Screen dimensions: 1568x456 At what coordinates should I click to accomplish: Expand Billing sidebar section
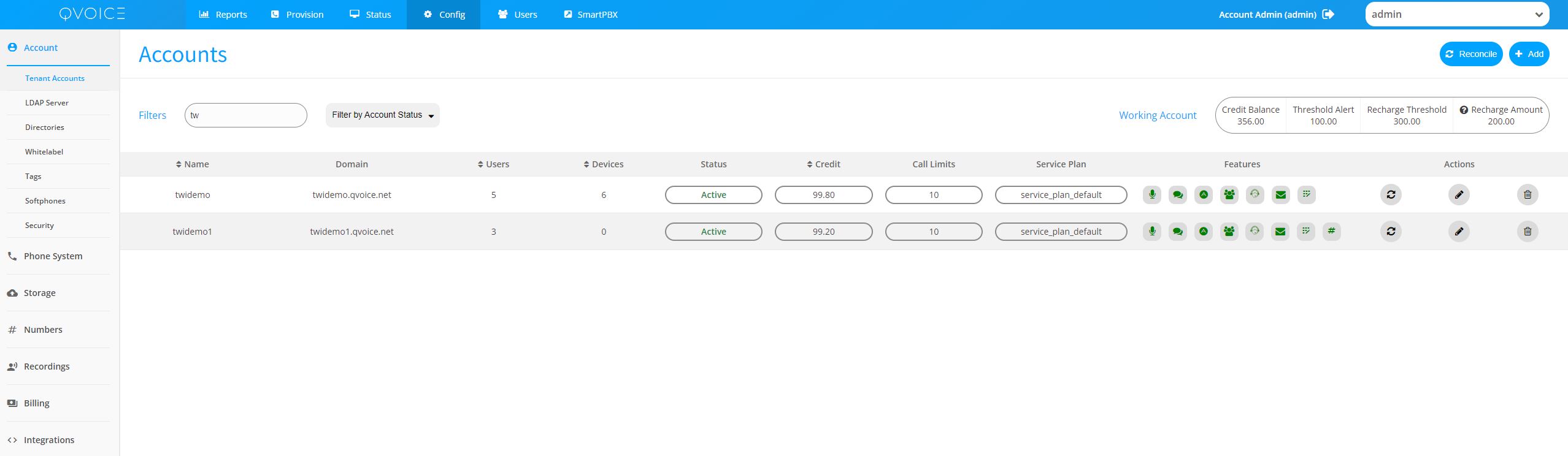pos(37,403)
